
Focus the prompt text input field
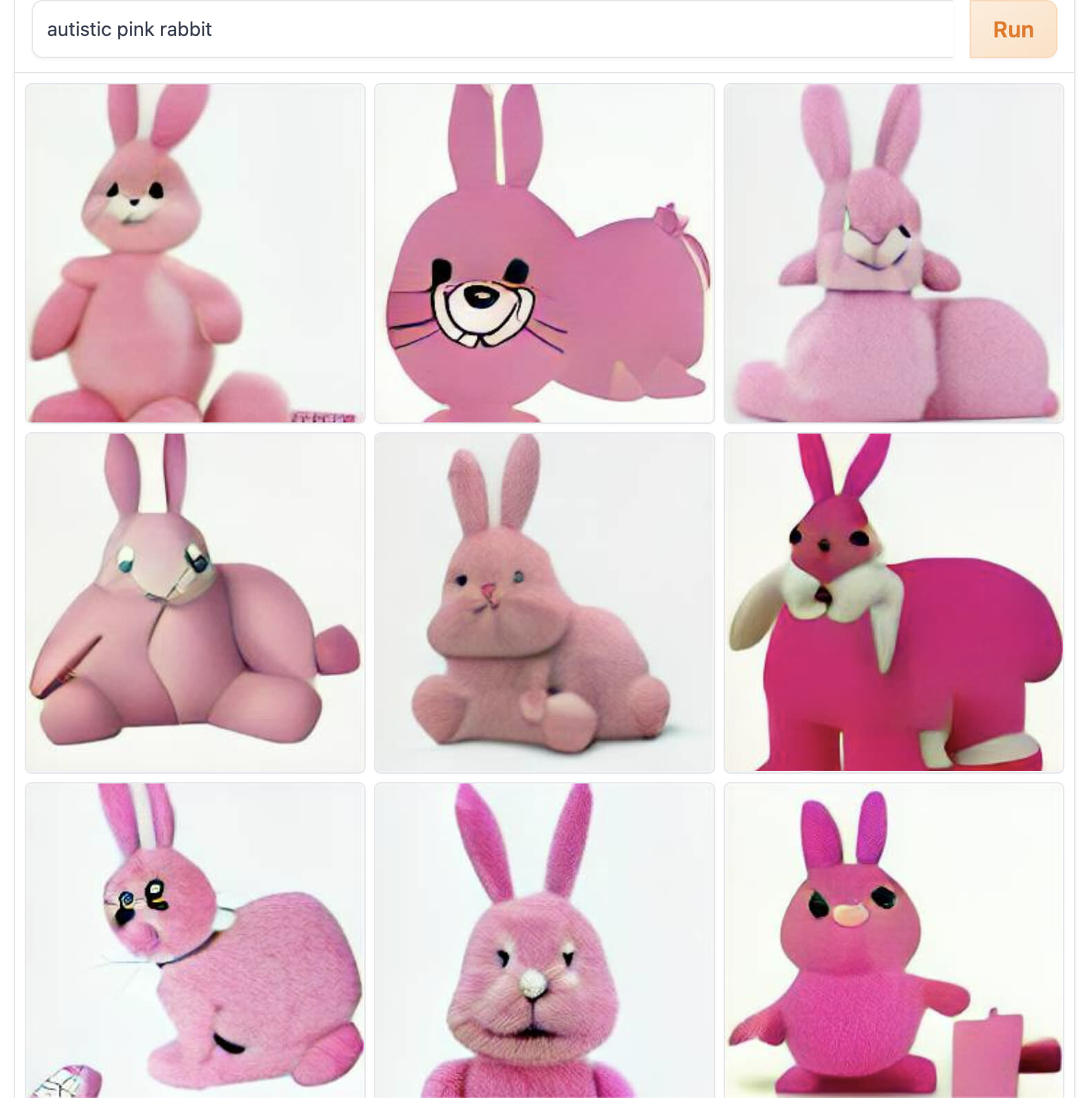coord(493,30)
